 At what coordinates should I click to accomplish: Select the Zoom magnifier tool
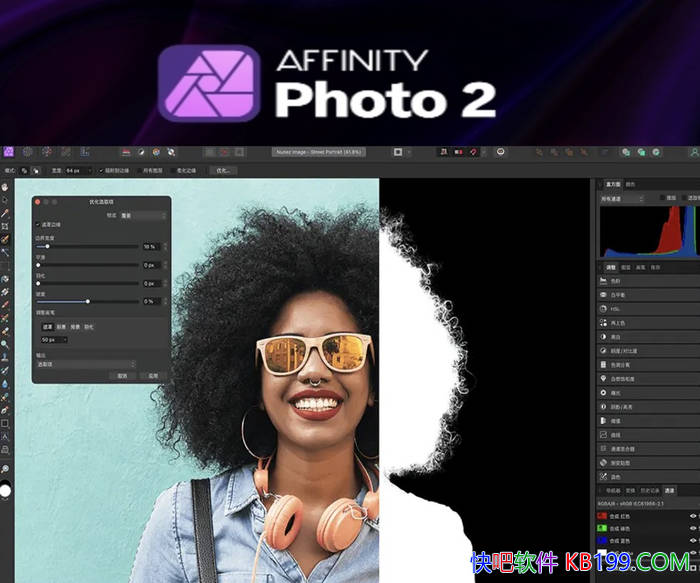point(5,469)
